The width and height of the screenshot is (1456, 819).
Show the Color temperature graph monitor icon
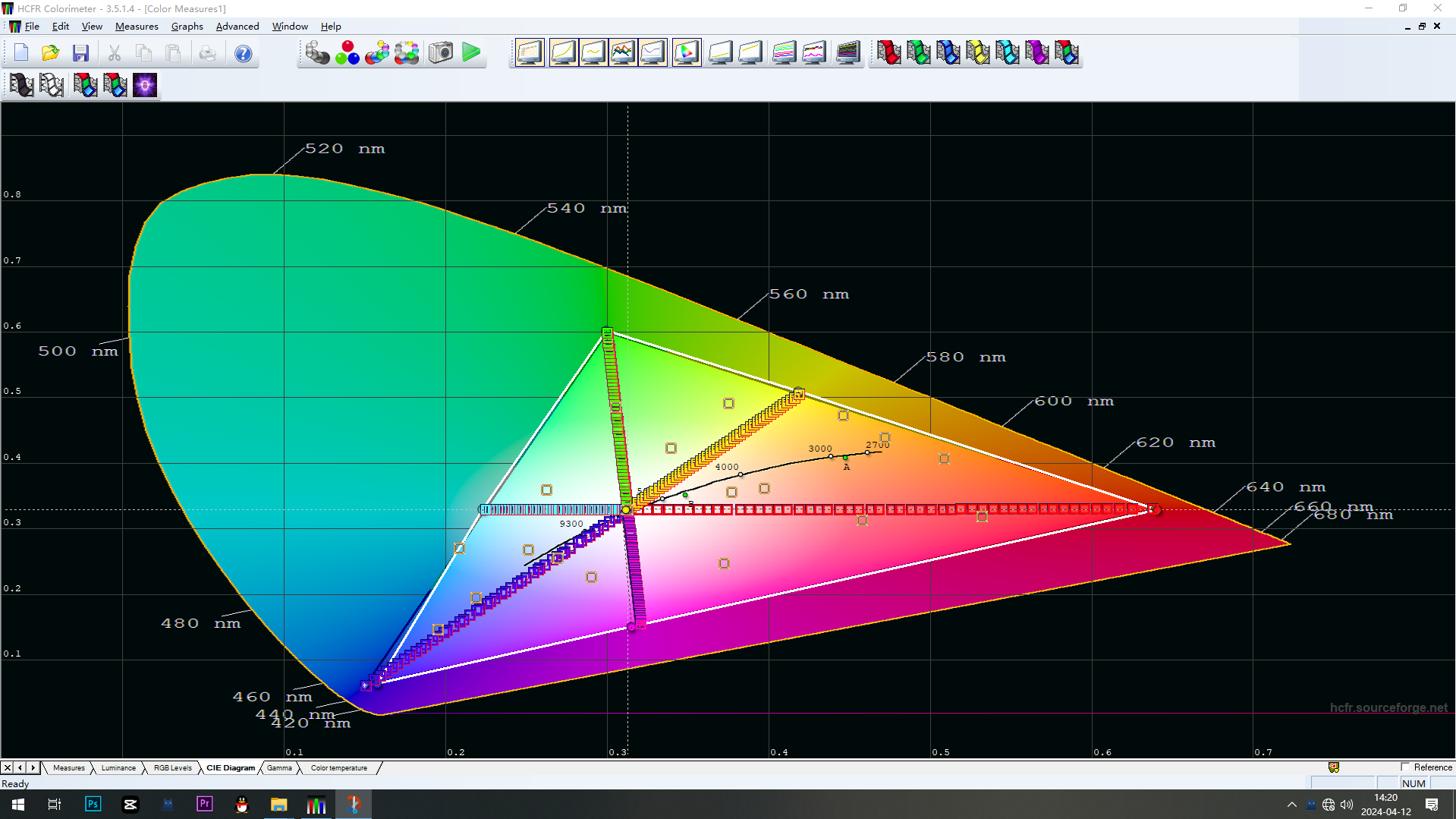pos(653,53)
